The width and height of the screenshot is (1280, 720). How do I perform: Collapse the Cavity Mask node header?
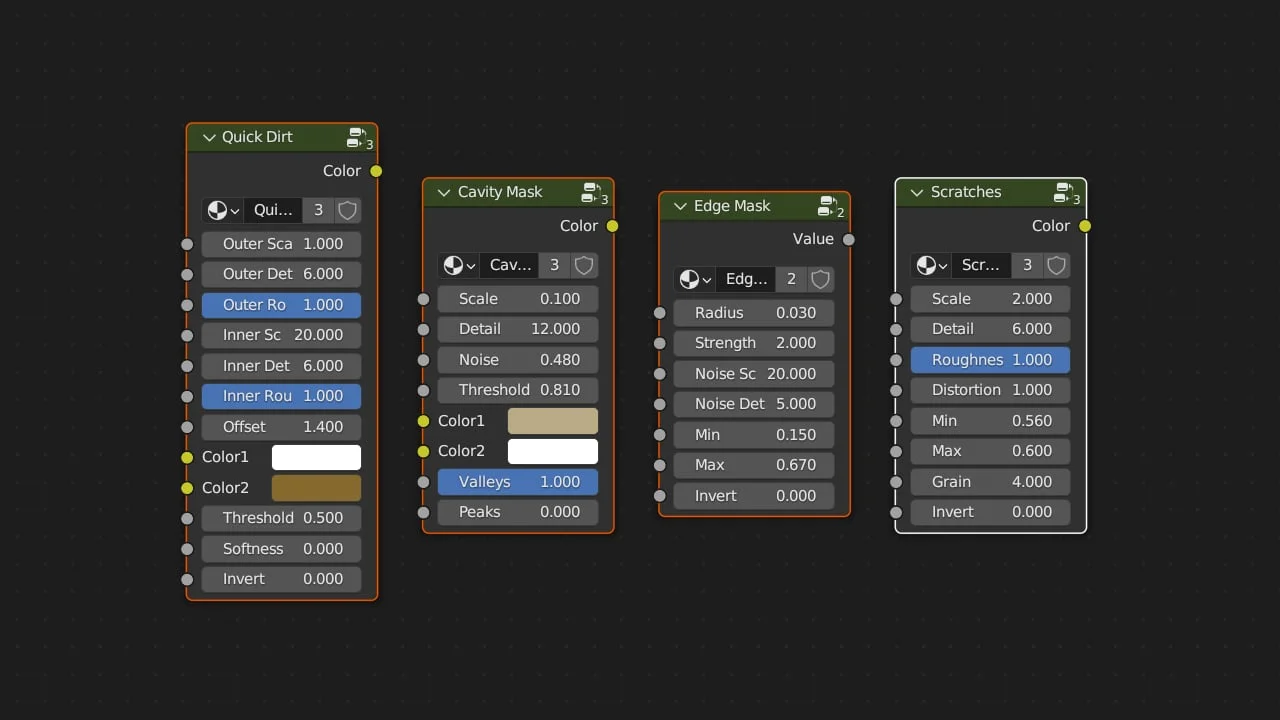443,192
